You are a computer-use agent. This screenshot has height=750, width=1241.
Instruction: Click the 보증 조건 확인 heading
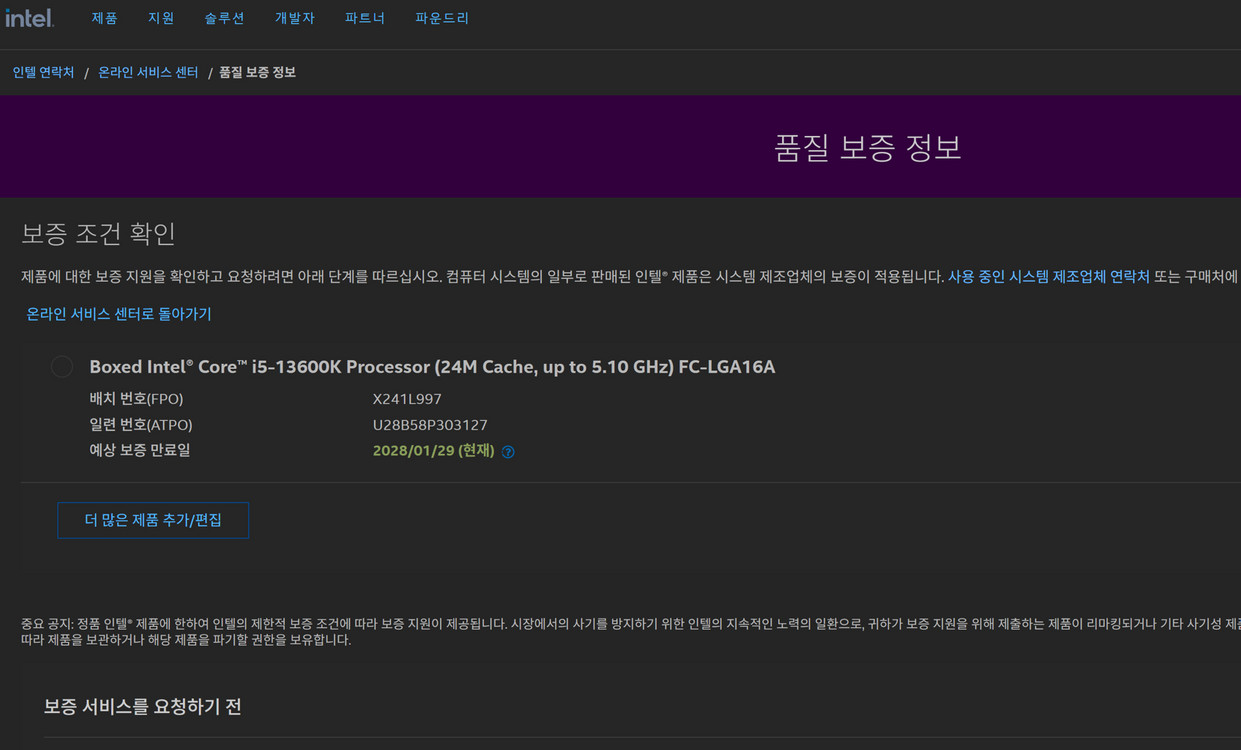98,234
